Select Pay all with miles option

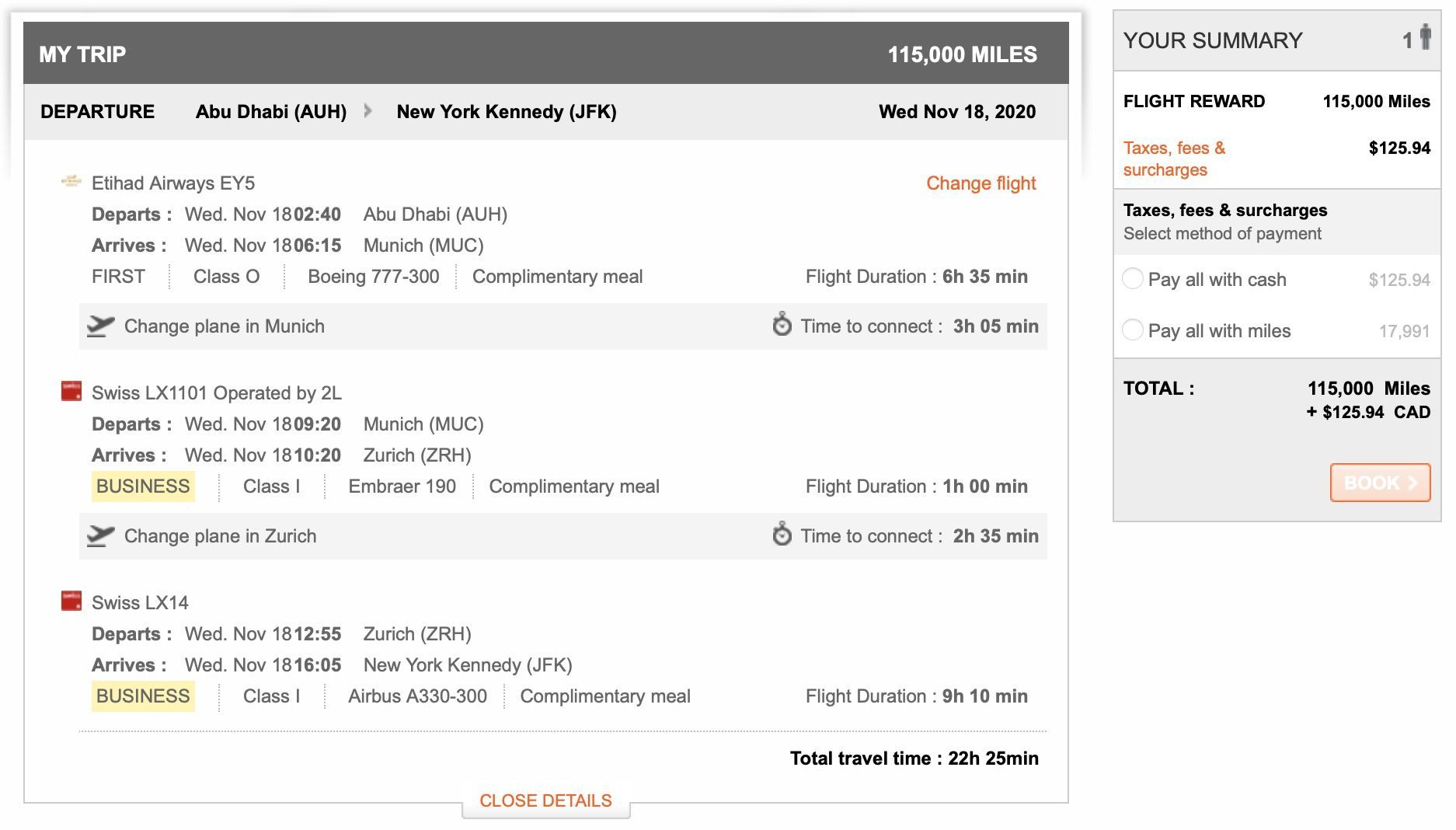pyautogui.click(x=1133, y=330)
